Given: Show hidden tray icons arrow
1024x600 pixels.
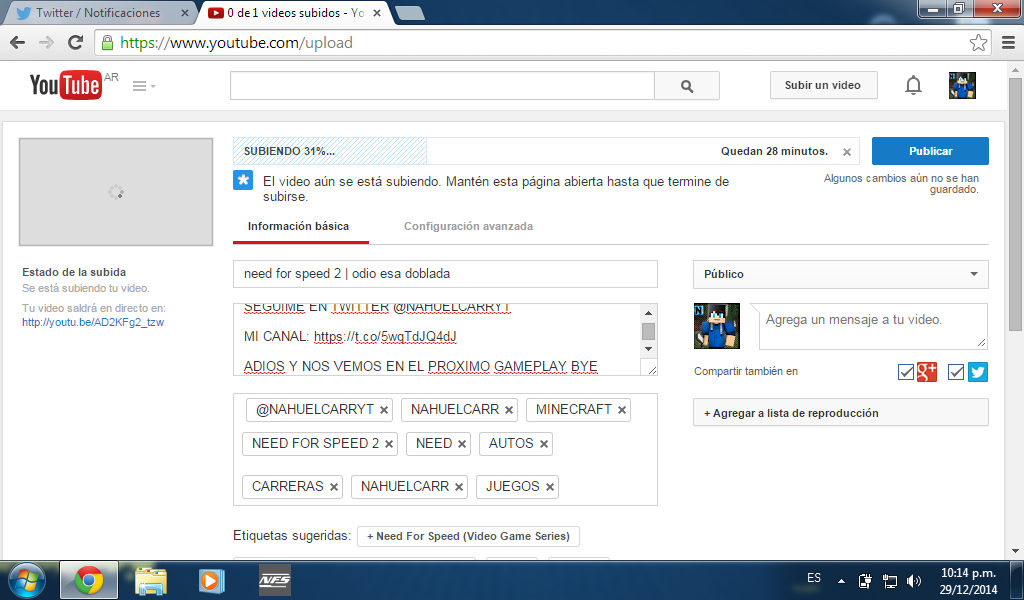Looking at the screenshot, I should [x=841, y=580].
